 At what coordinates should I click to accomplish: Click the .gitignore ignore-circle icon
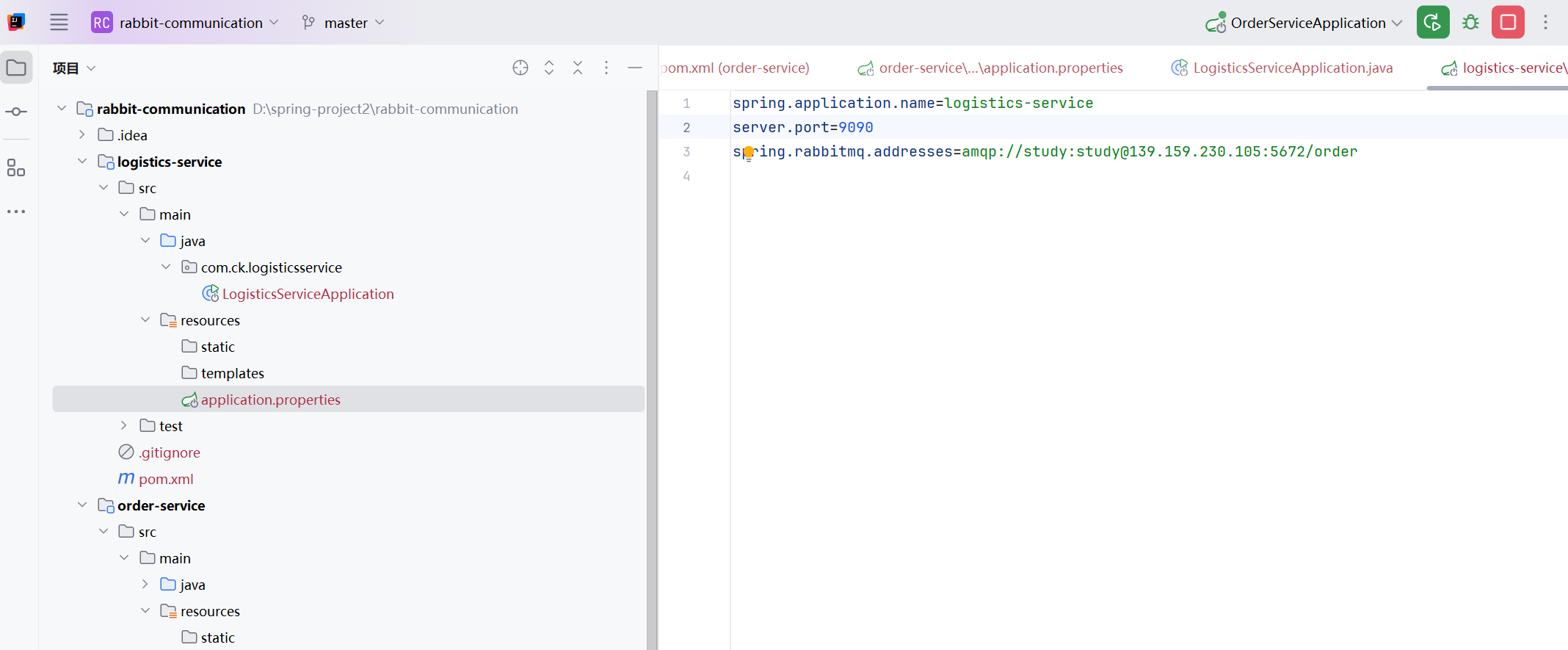coord(126,452)
